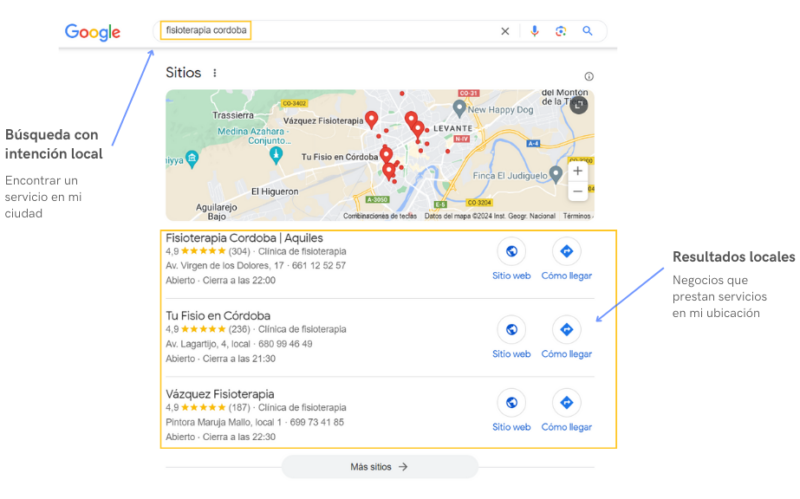Open Google Lens image search icon
Image resolution: width=800 pixels, height=499 pixels.
coord(561,31)
